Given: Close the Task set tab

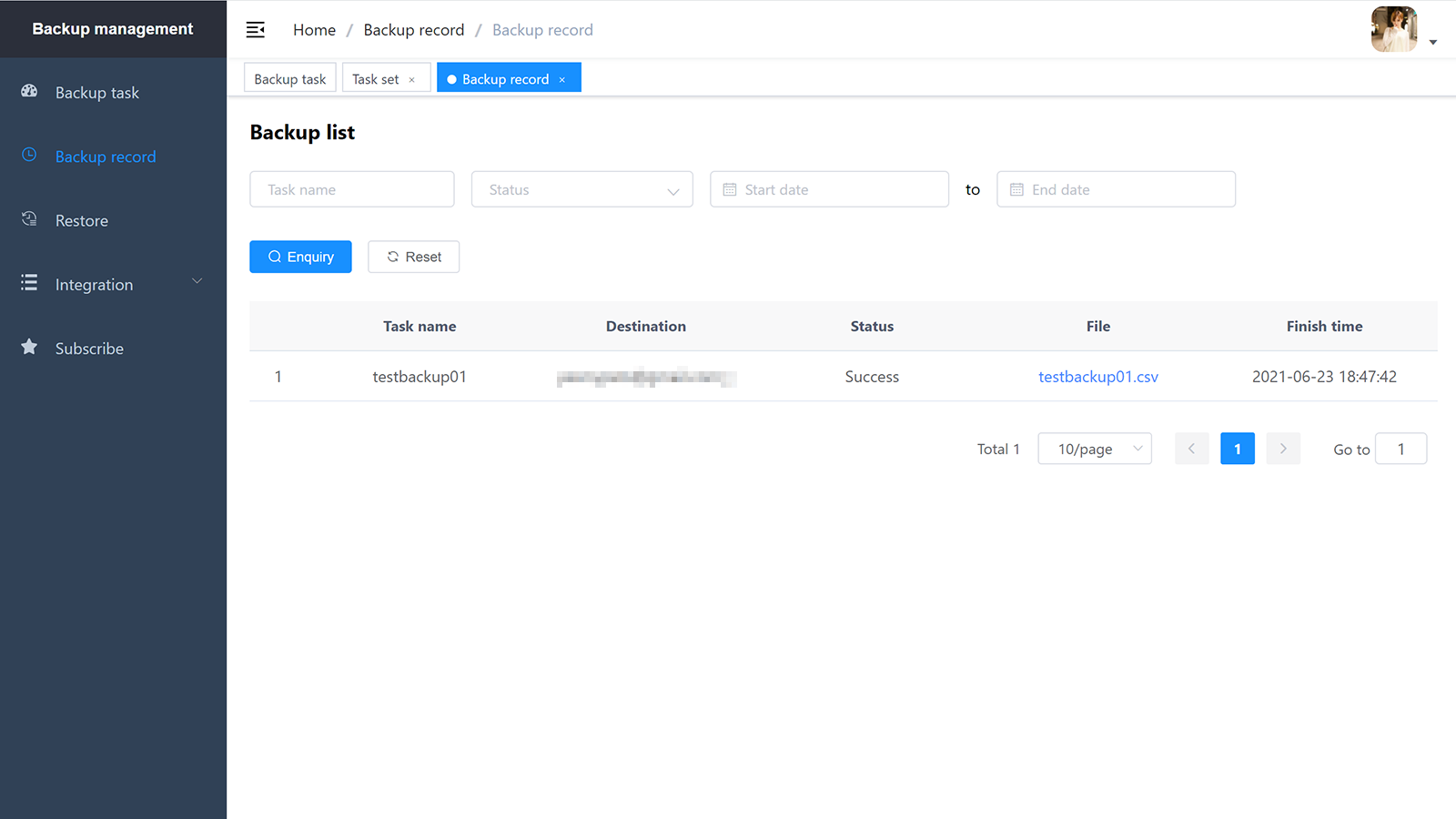Looking at the screenshot, I should click(412, 80).
